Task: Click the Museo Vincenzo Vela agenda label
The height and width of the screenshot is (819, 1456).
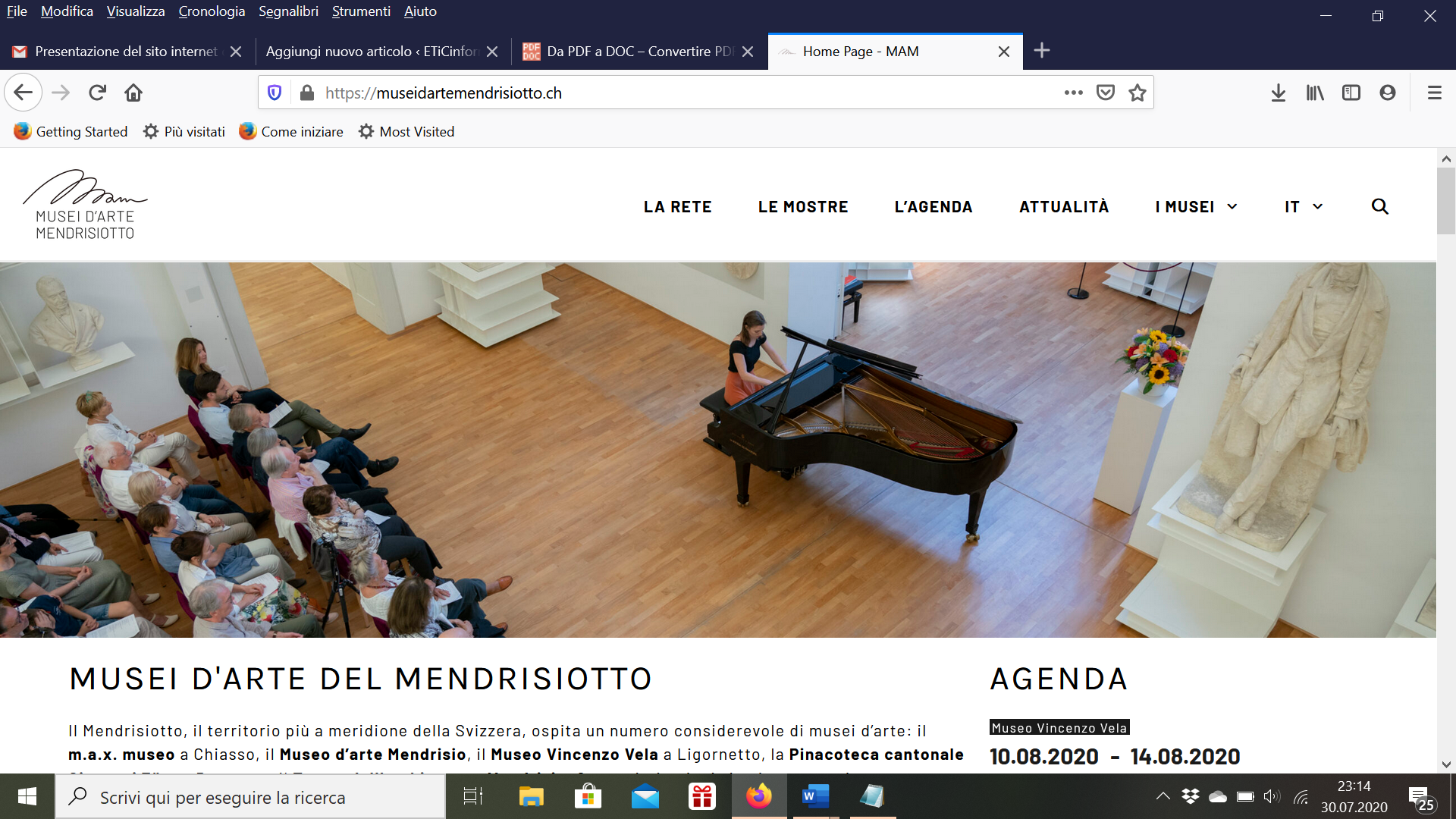Action: pos(1059,728)
